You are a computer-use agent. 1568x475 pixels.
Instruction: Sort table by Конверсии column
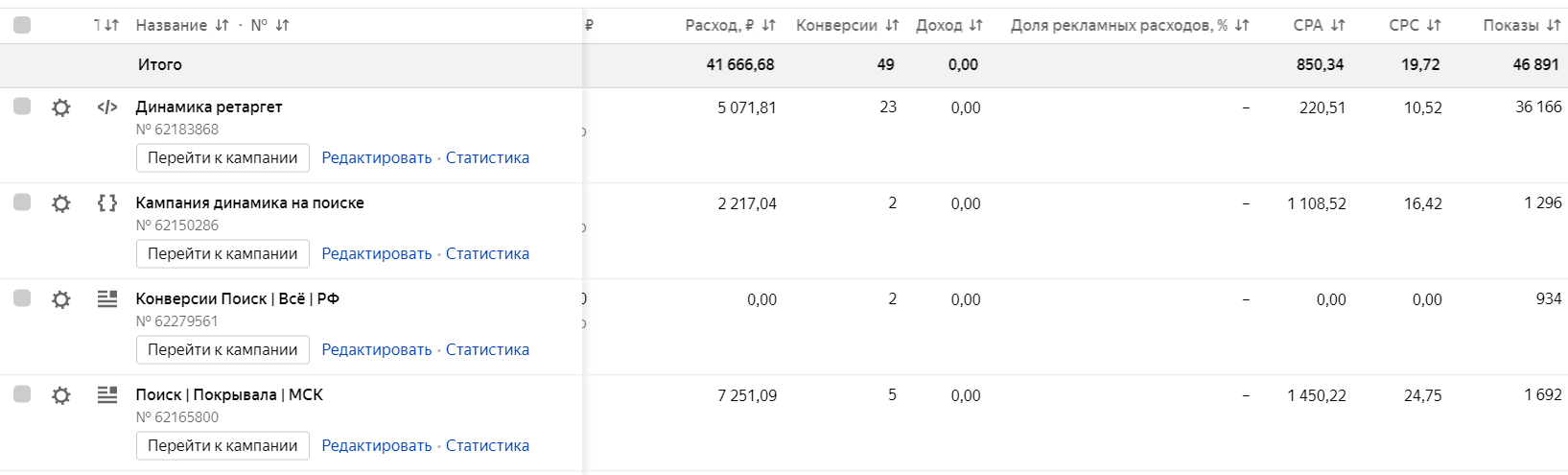[848, 25]
